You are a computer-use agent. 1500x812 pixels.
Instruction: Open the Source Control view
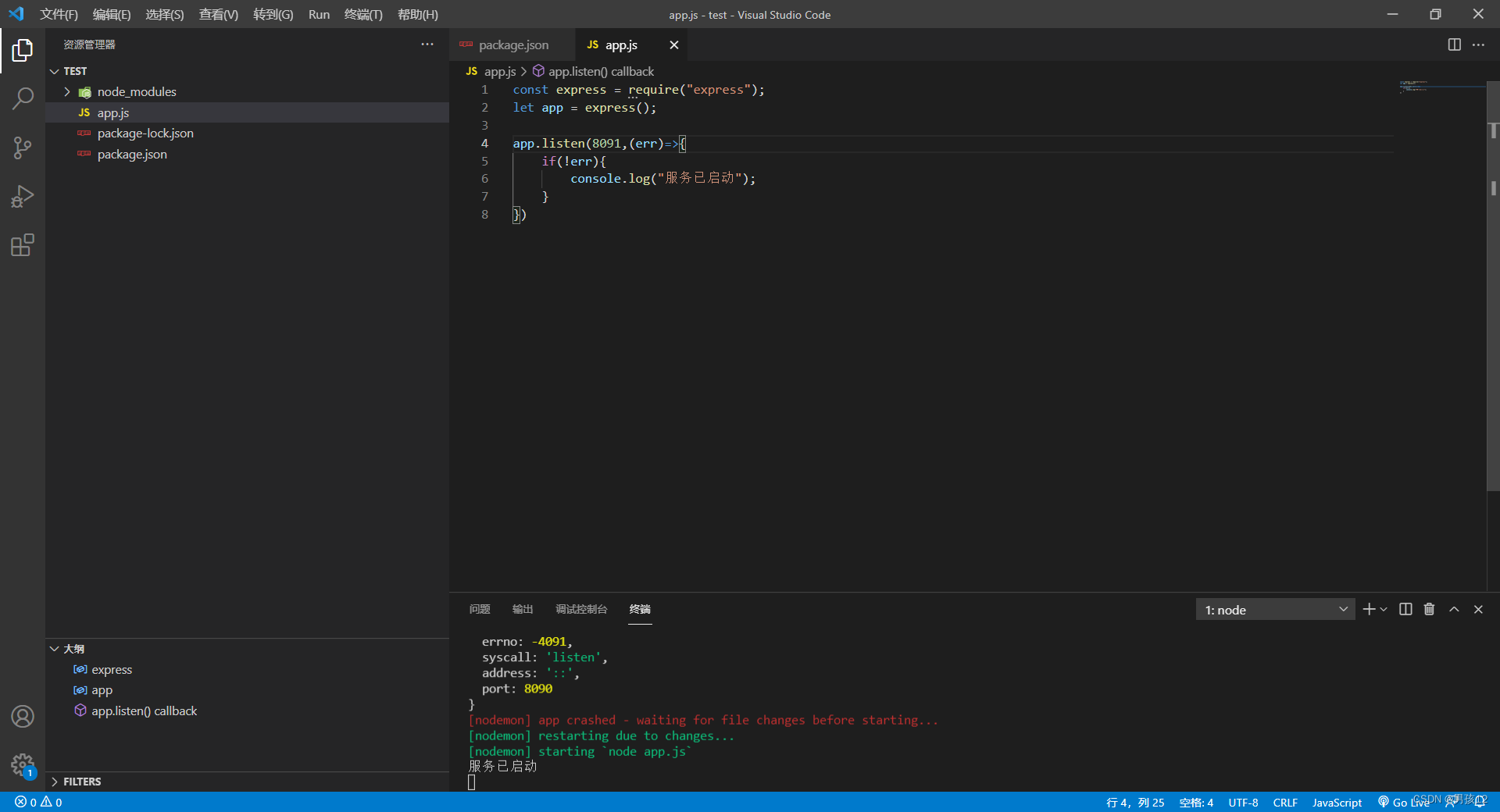point(23,148)
